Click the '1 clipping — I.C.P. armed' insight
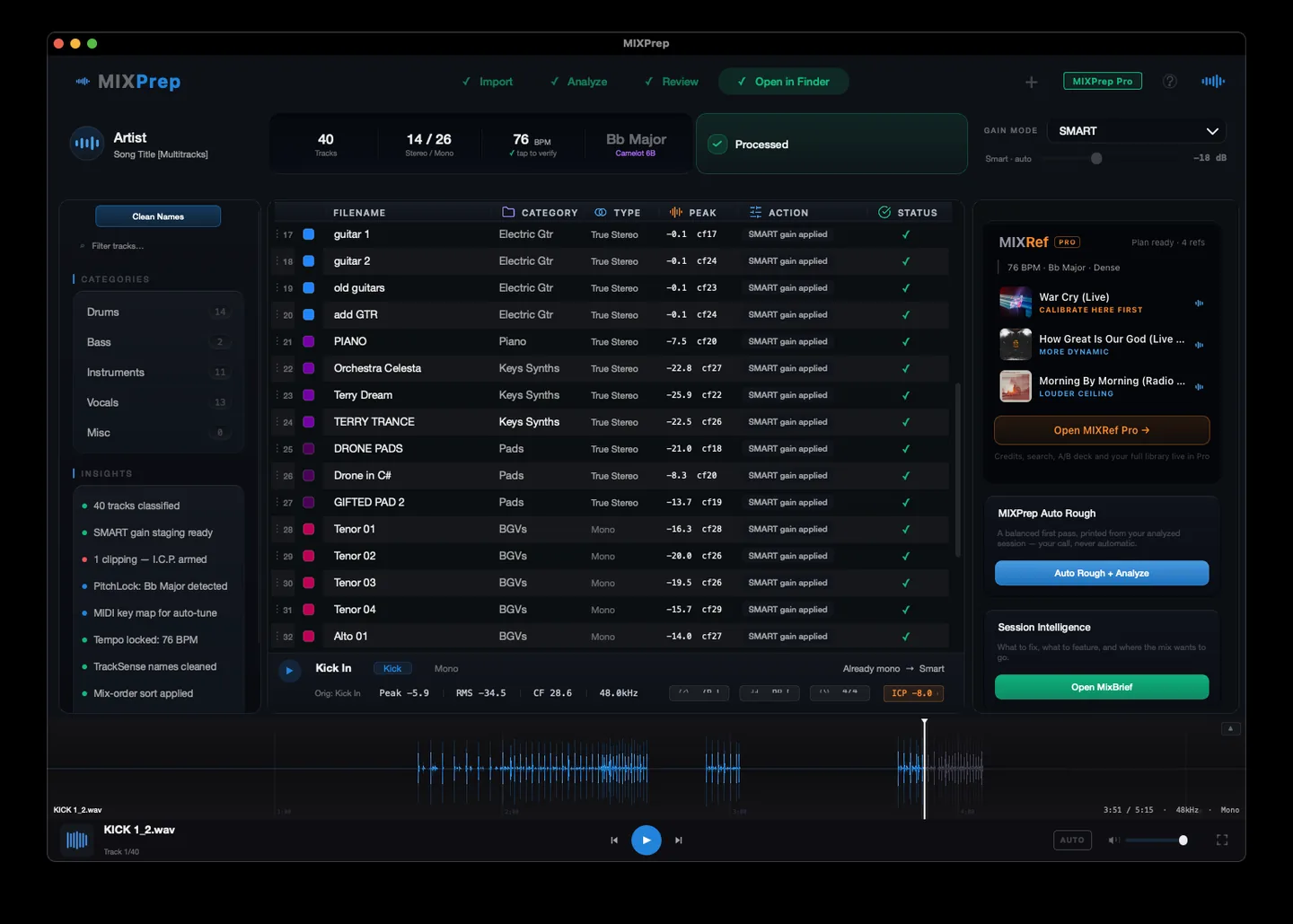Viewport: 1293px width, 924px height. 150,559
